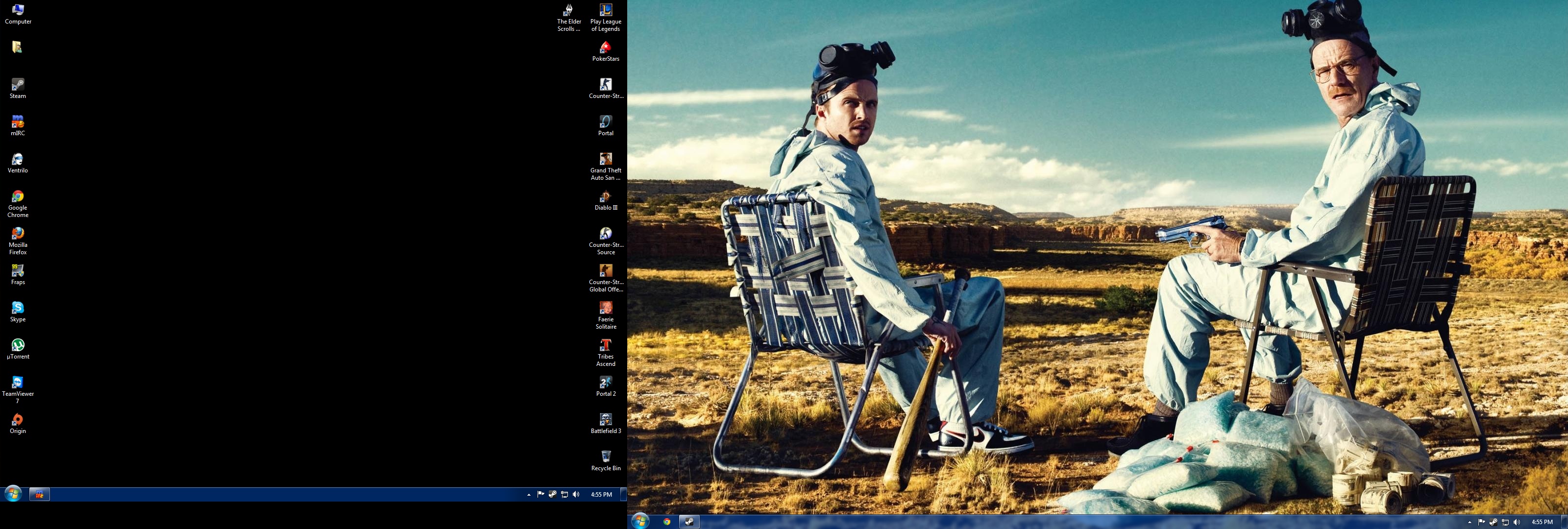Screen dimensions: 1568x529
Task: Select the Portal 2 desktop shortcut
Action: pyautogui.click(x=606, y=386)
